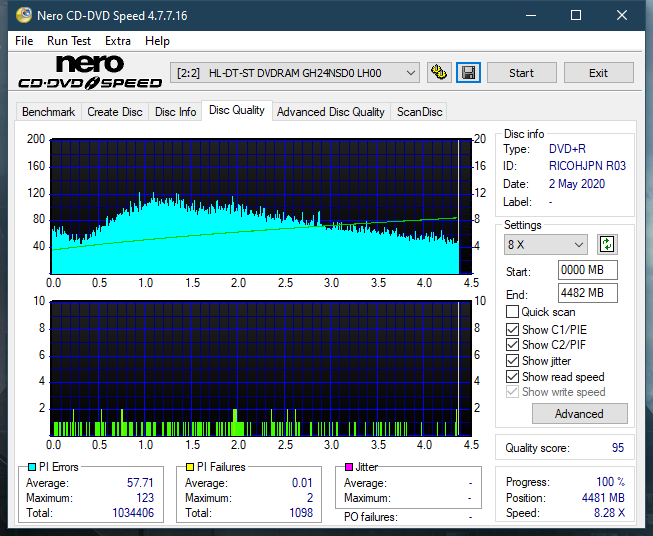Open the Advanced Disc Quality tab
Viewport: 653px width, 536px height.
coord(331,112)
